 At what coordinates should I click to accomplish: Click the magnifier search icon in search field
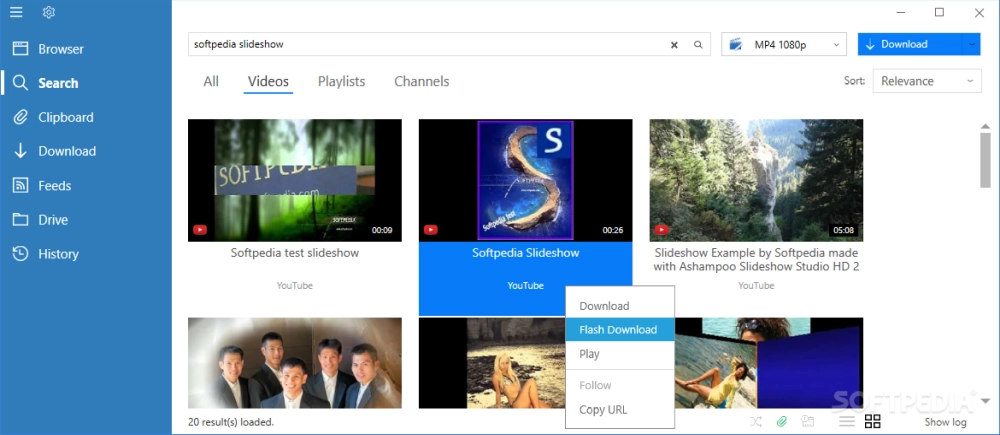(x=699, y=45)
